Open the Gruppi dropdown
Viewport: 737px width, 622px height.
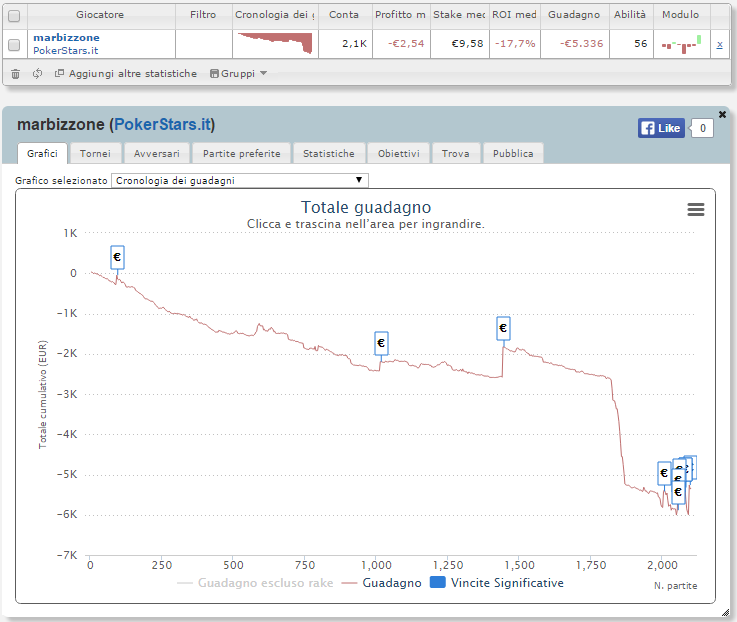point(238,73)
